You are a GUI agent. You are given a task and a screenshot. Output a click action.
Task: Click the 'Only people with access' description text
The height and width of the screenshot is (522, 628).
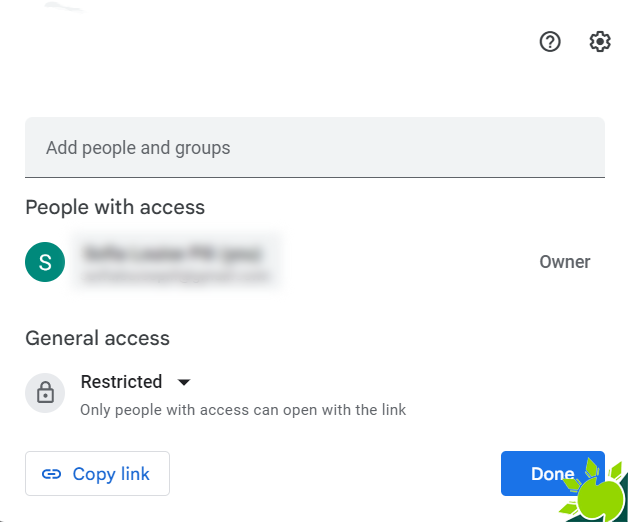pos(243,410)
